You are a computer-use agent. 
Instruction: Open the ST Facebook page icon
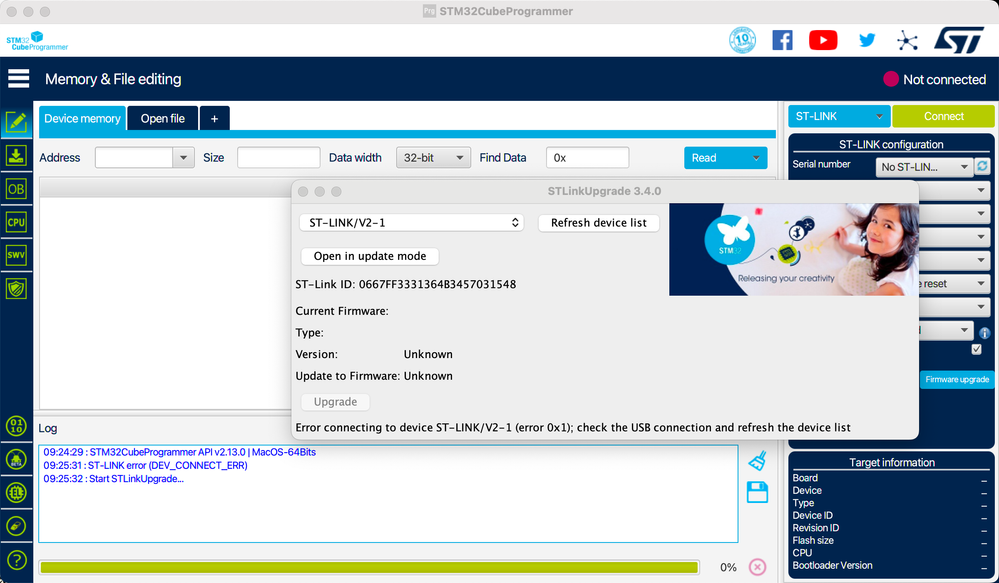tap(782, 40)
